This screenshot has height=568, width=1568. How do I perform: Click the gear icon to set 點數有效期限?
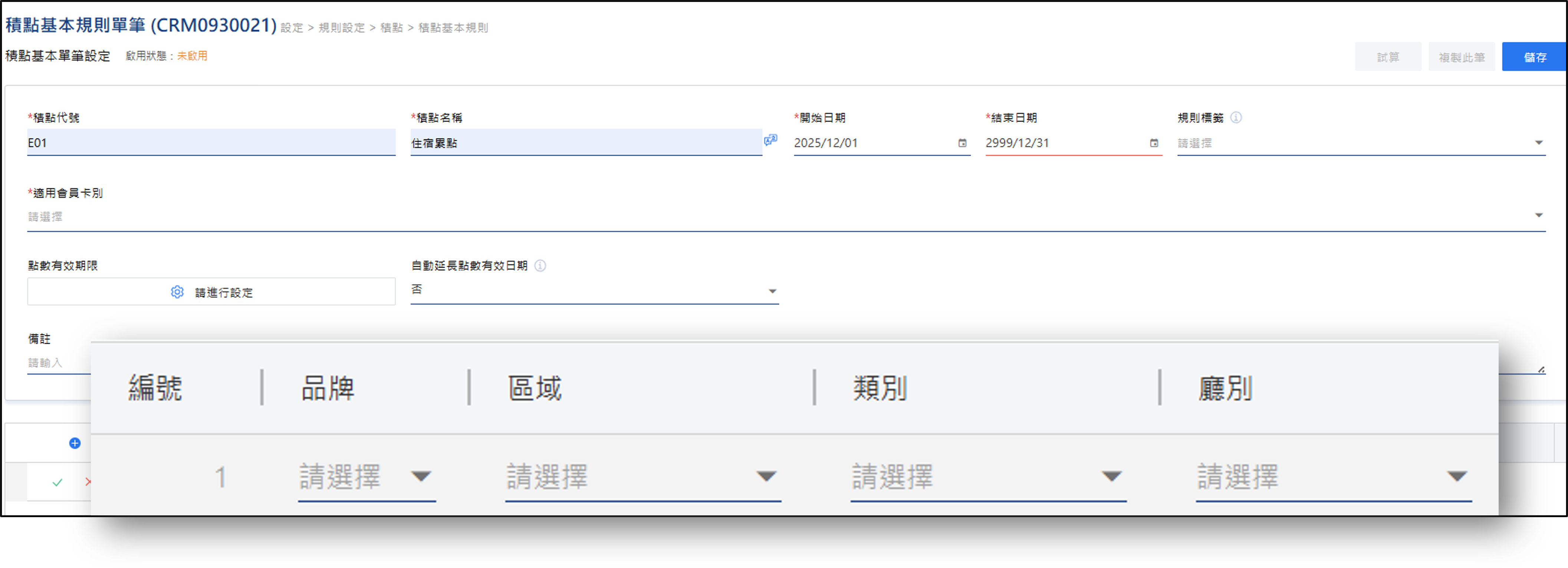click(x=177, y=291)
